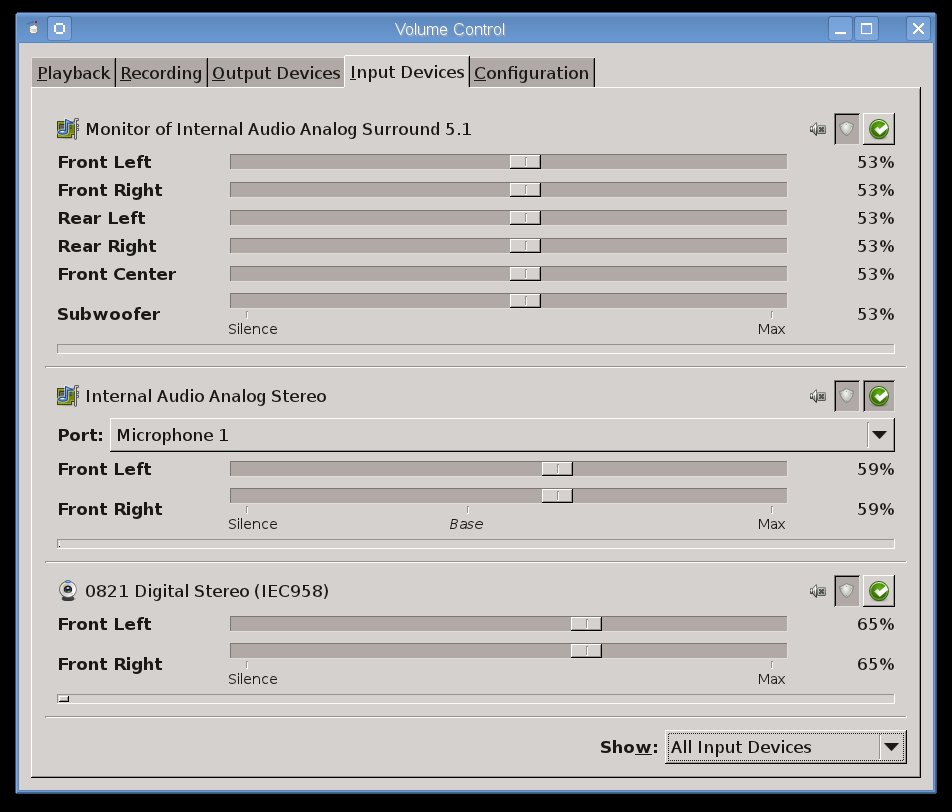The image size is (952, 812).
Task: Click the sound card icon beside Monitor of Internal Audio
Action: pos(67,129)
